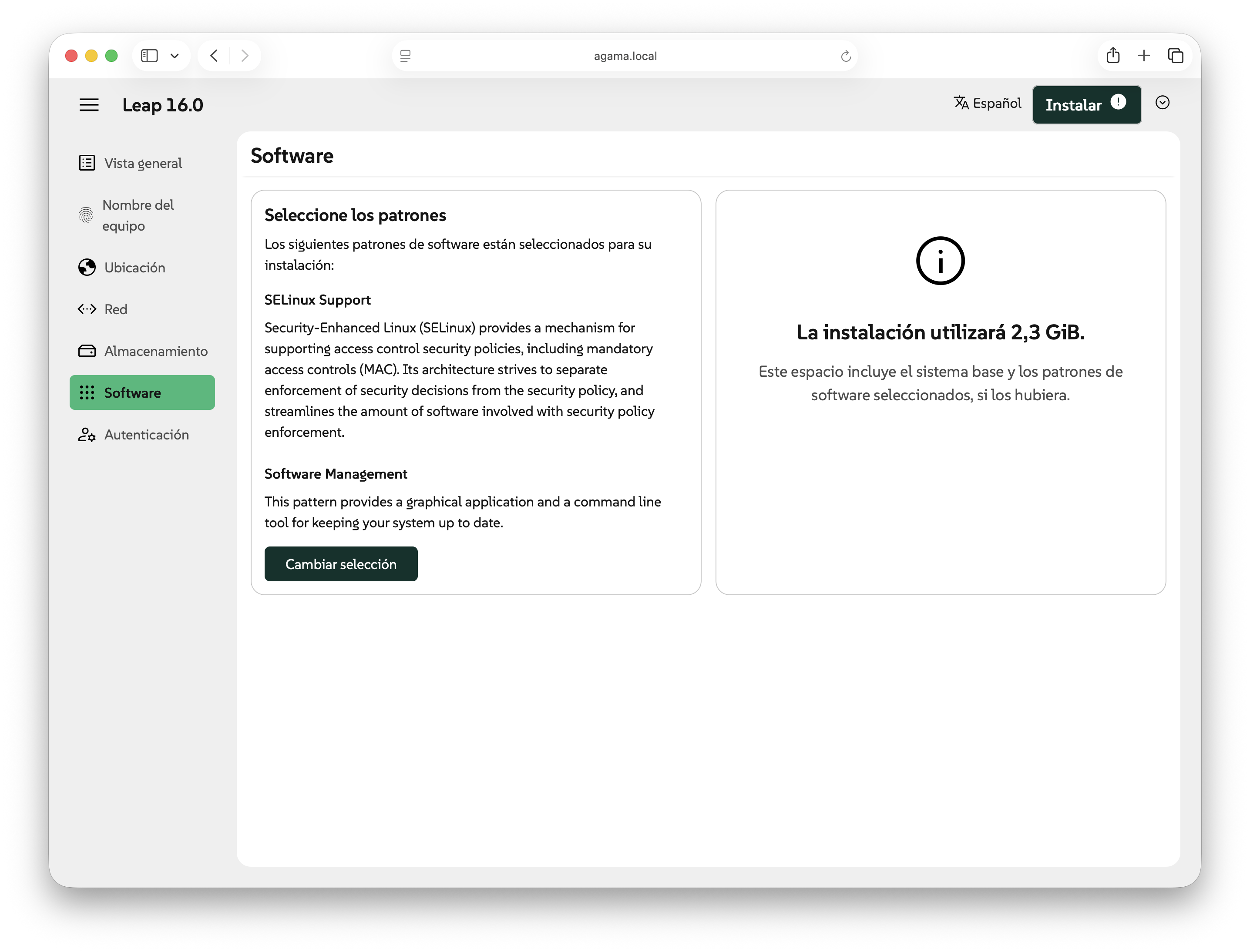Expand the options chevron beside Instalar

pos(1162,103)
